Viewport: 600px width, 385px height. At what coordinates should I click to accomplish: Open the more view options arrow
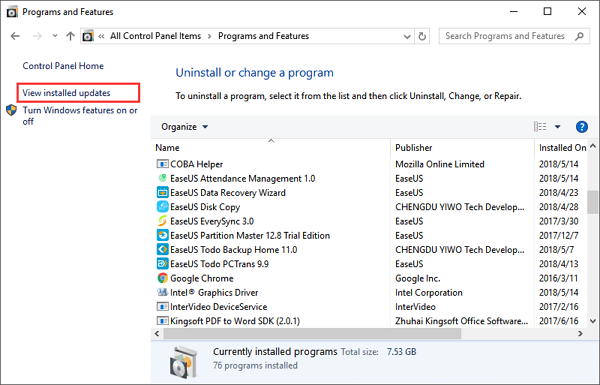point(558,127)
